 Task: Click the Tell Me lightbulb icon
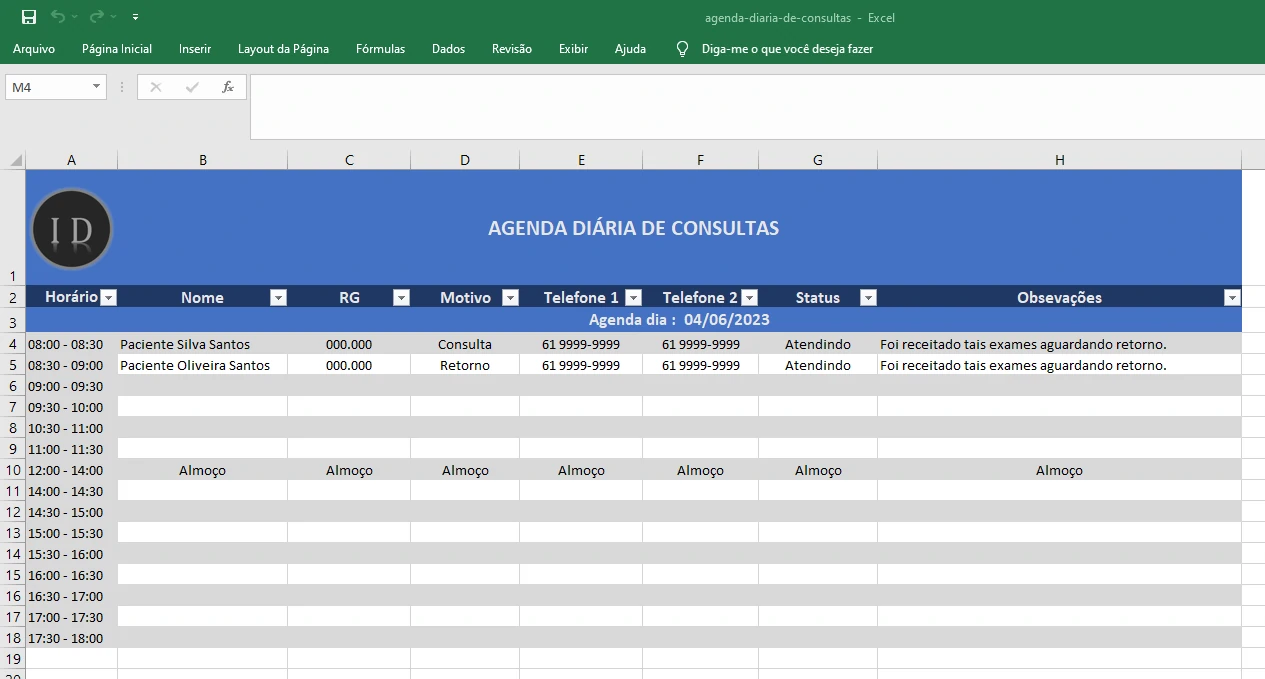(x=683, y=48)
